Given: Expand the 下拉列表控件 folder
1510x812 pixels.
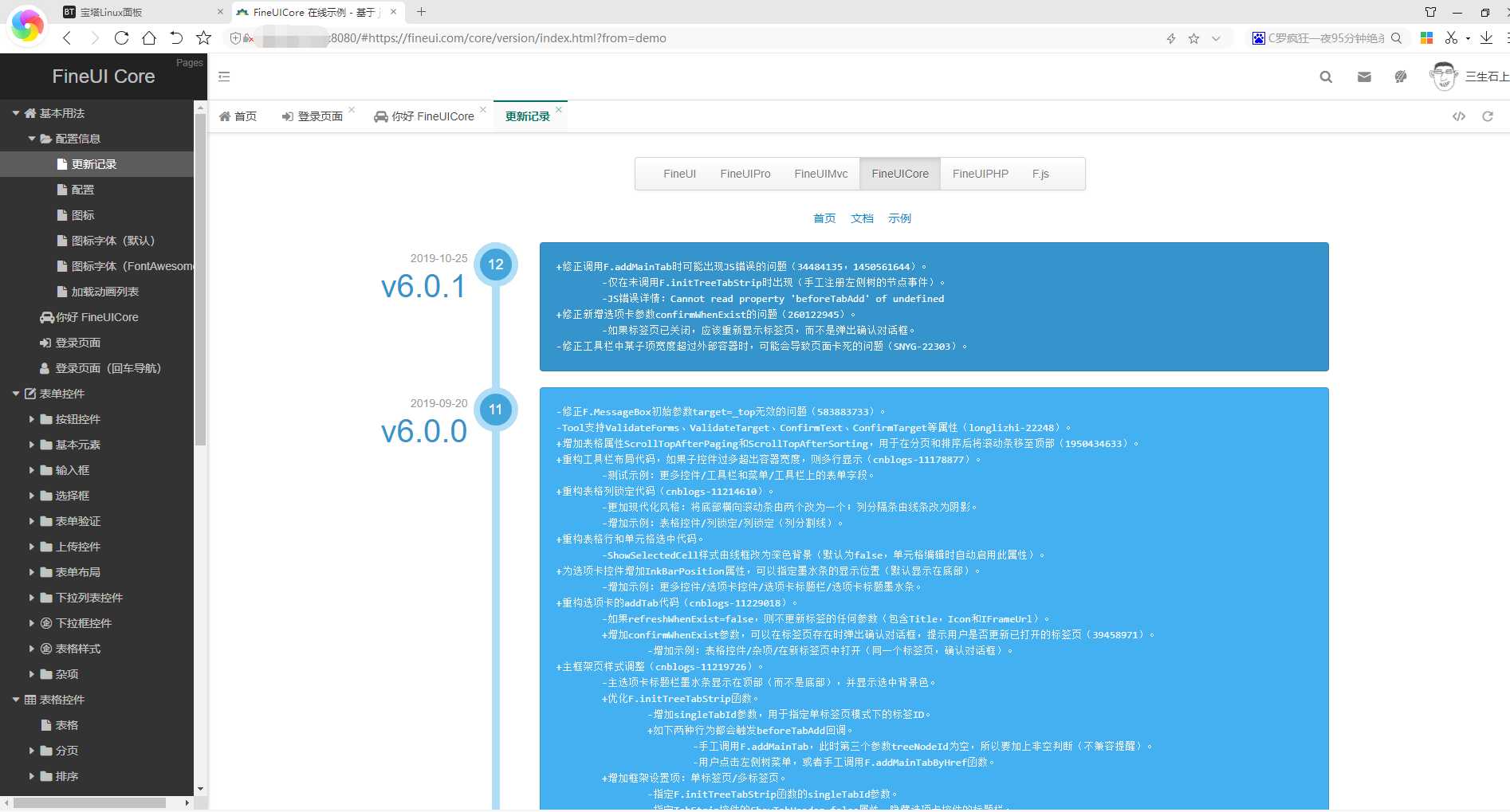Looking at the screenshot, I should [x=32, y=598].
